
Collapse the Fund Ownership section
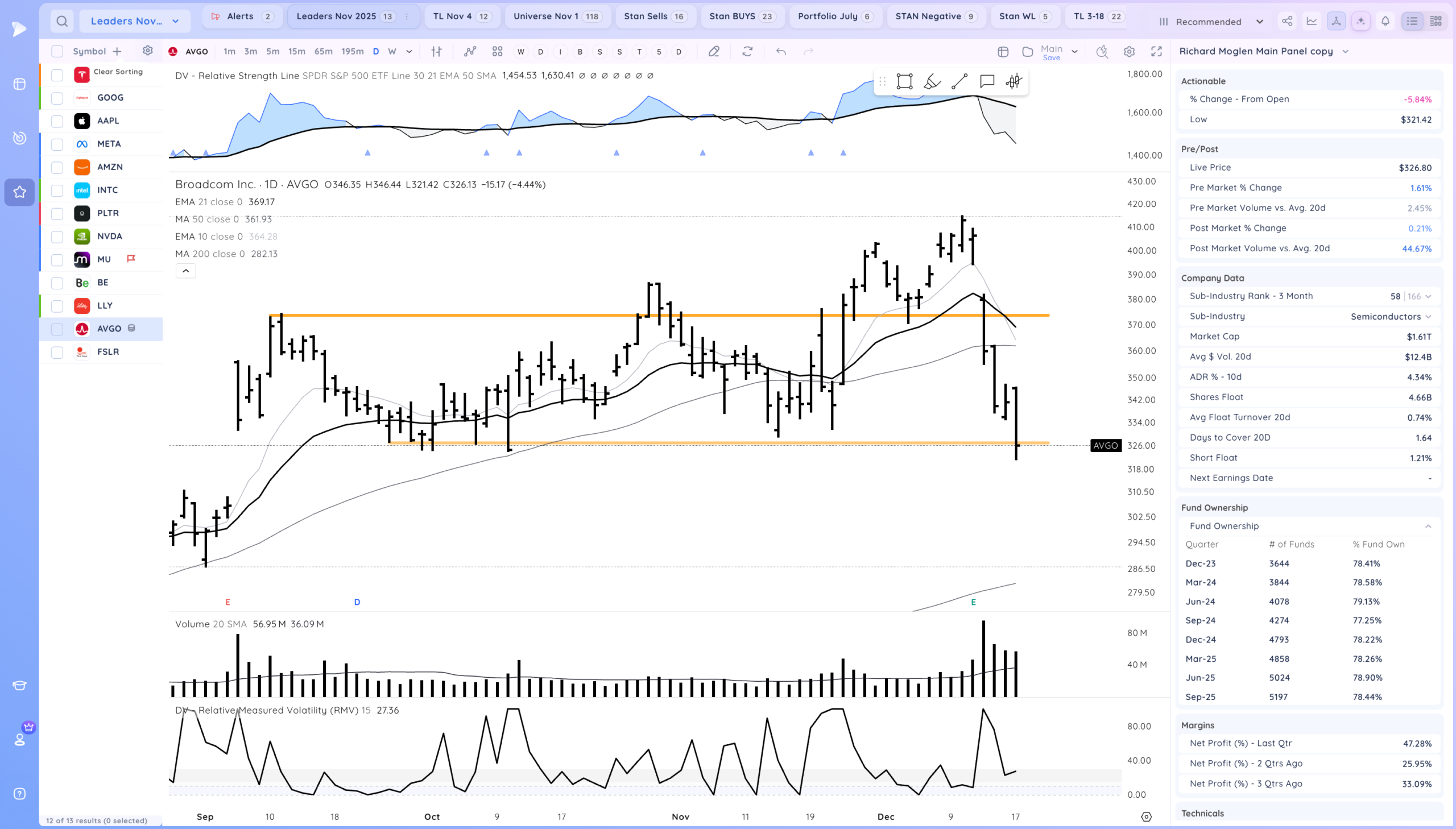pos(1428,526)
